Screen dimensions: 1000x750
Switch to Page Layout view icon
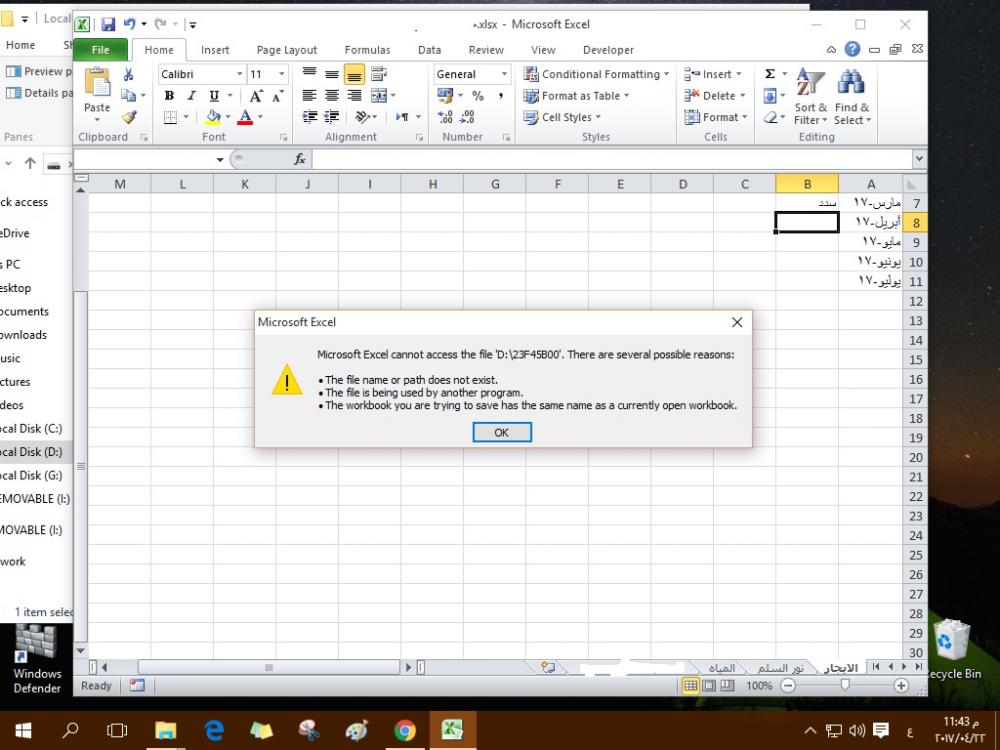tap(709, 686)
